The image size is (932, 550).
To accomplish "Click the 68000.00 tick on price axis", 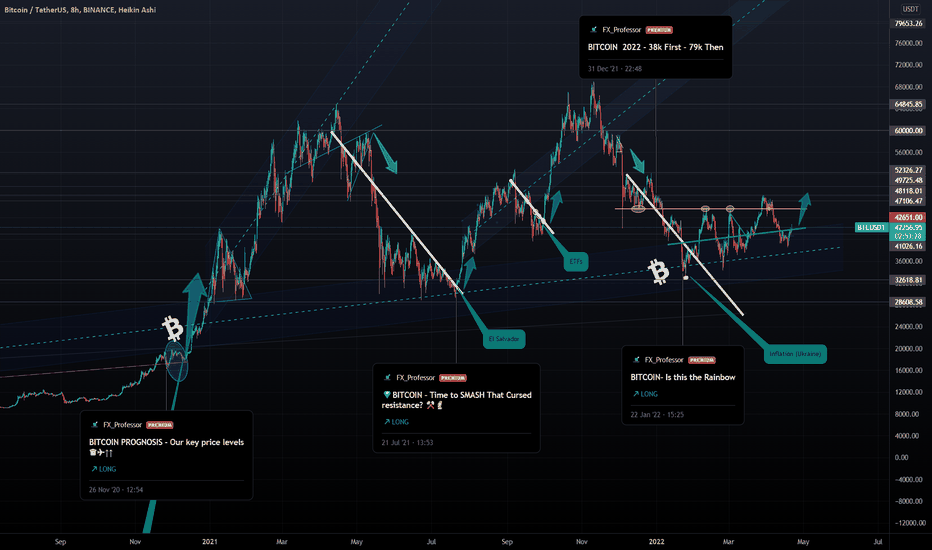I will [x=908, y=87].
